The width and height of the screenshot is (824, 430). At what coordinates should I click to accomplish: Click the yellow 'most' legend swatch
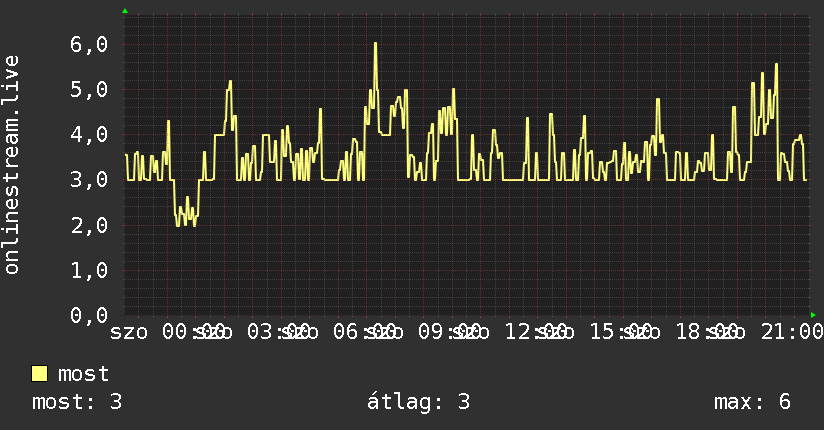point(39,374)
